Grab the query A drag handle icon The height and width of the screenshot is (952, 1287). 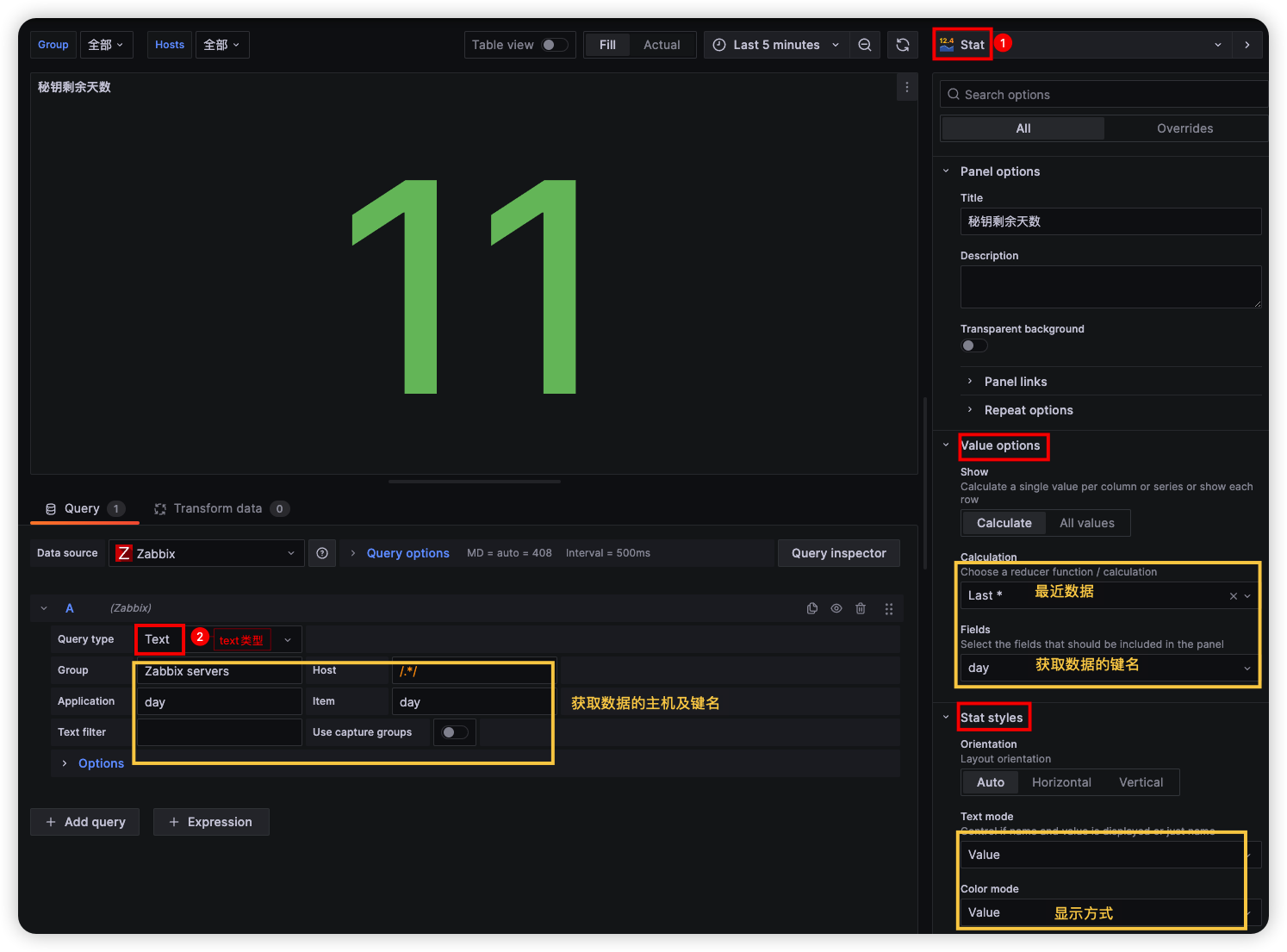(888, 608)
